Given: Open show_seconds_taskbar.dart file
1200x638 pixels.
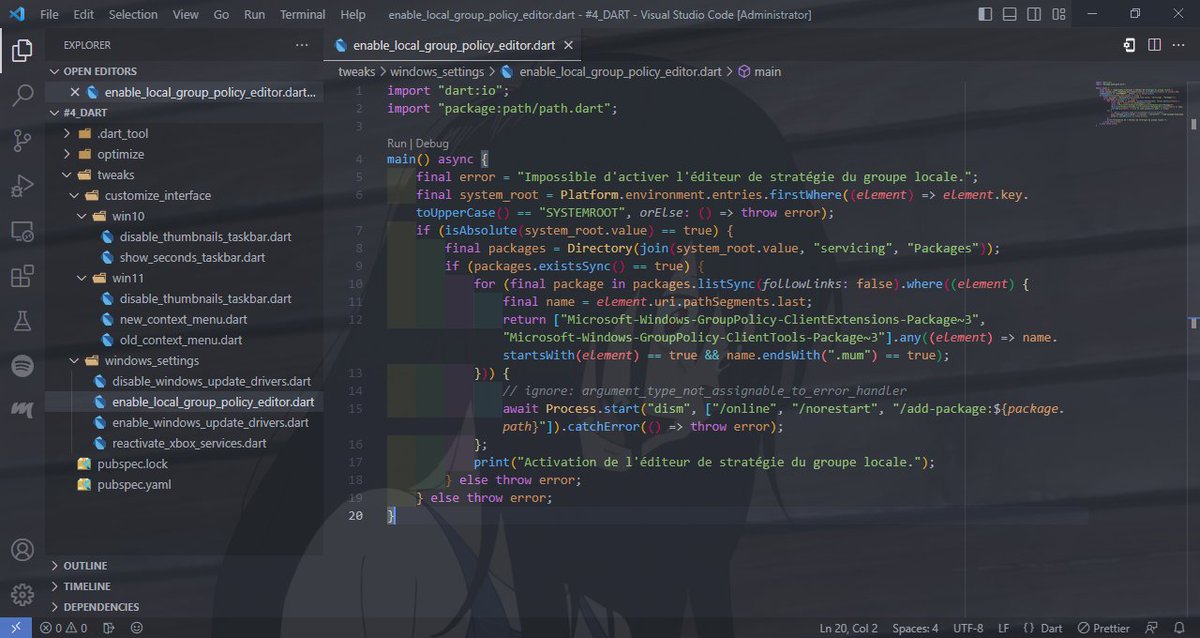Looking at the screenshot, I should click(x=192, y=257).
